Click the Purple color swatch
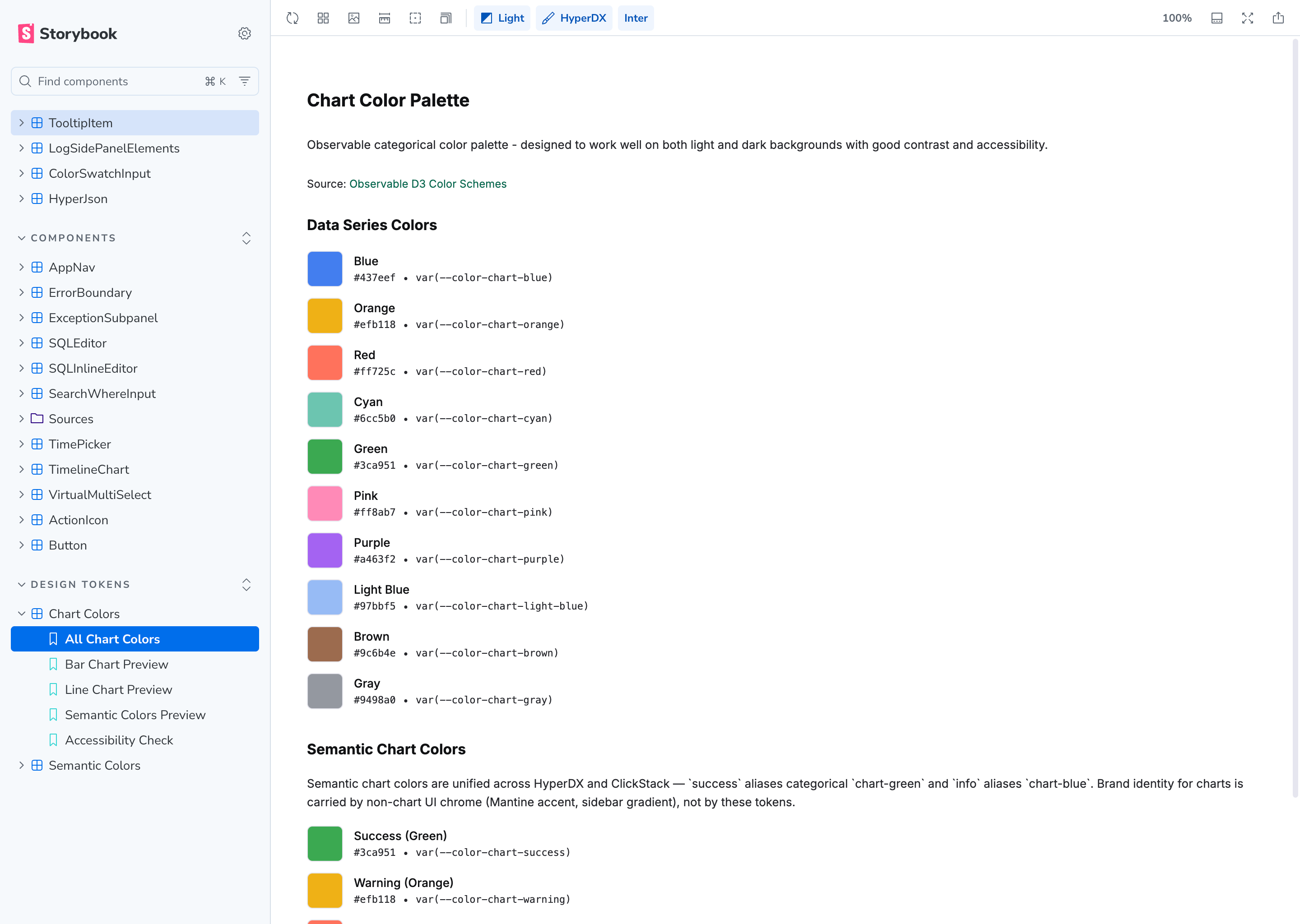1300x924 pixels. 325,551
